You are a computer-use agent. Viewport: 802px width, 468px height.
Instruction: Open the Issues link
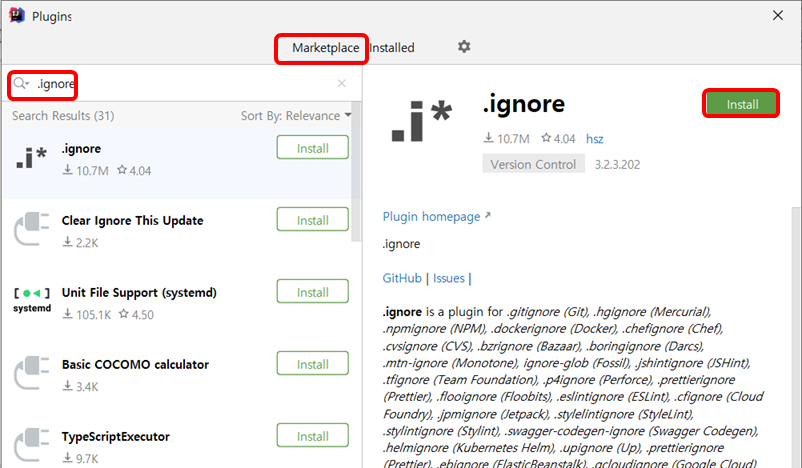click(449, 278)
